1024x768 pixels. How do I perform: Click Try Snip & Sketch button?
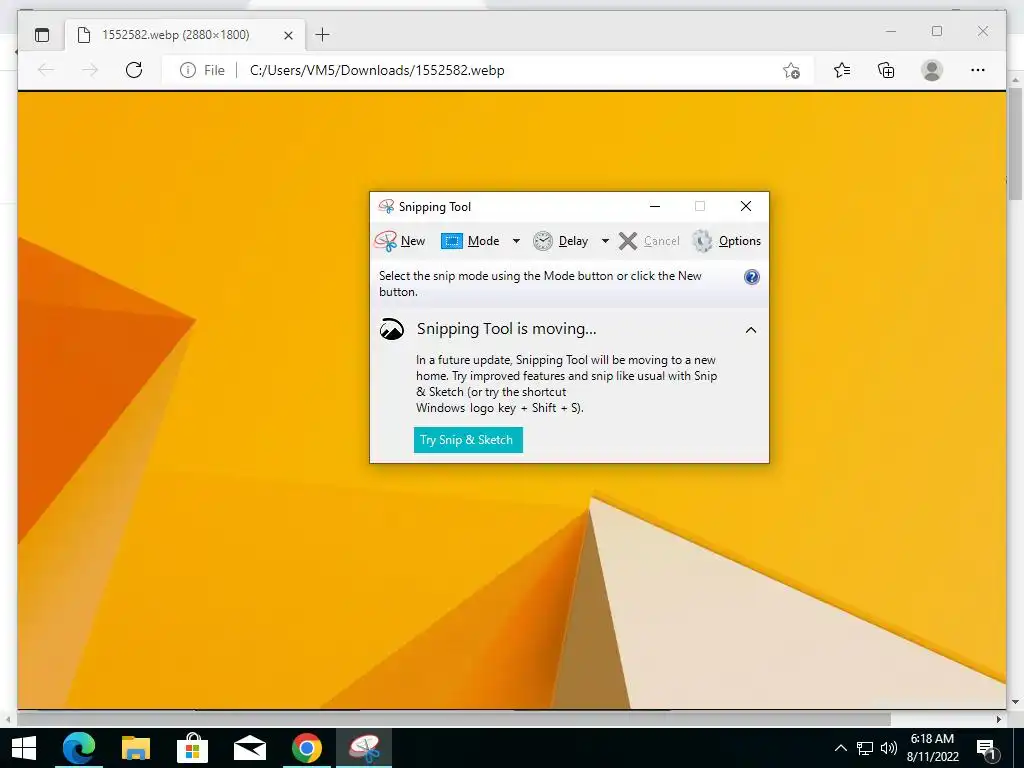tap(468, 440)
